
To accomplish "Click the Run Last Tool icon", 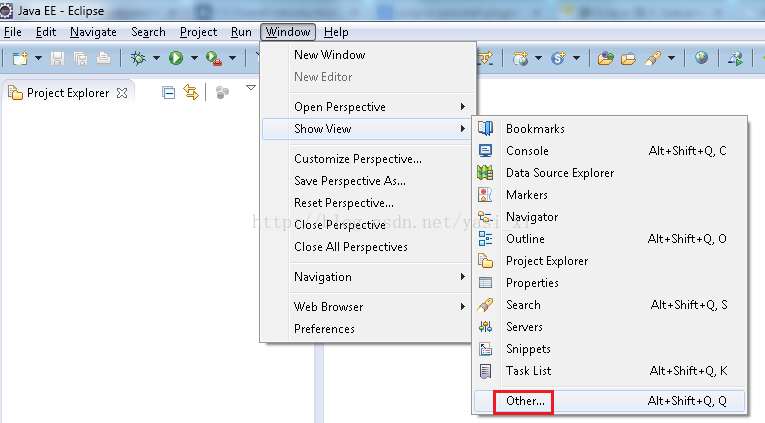I will coord(214,59).
